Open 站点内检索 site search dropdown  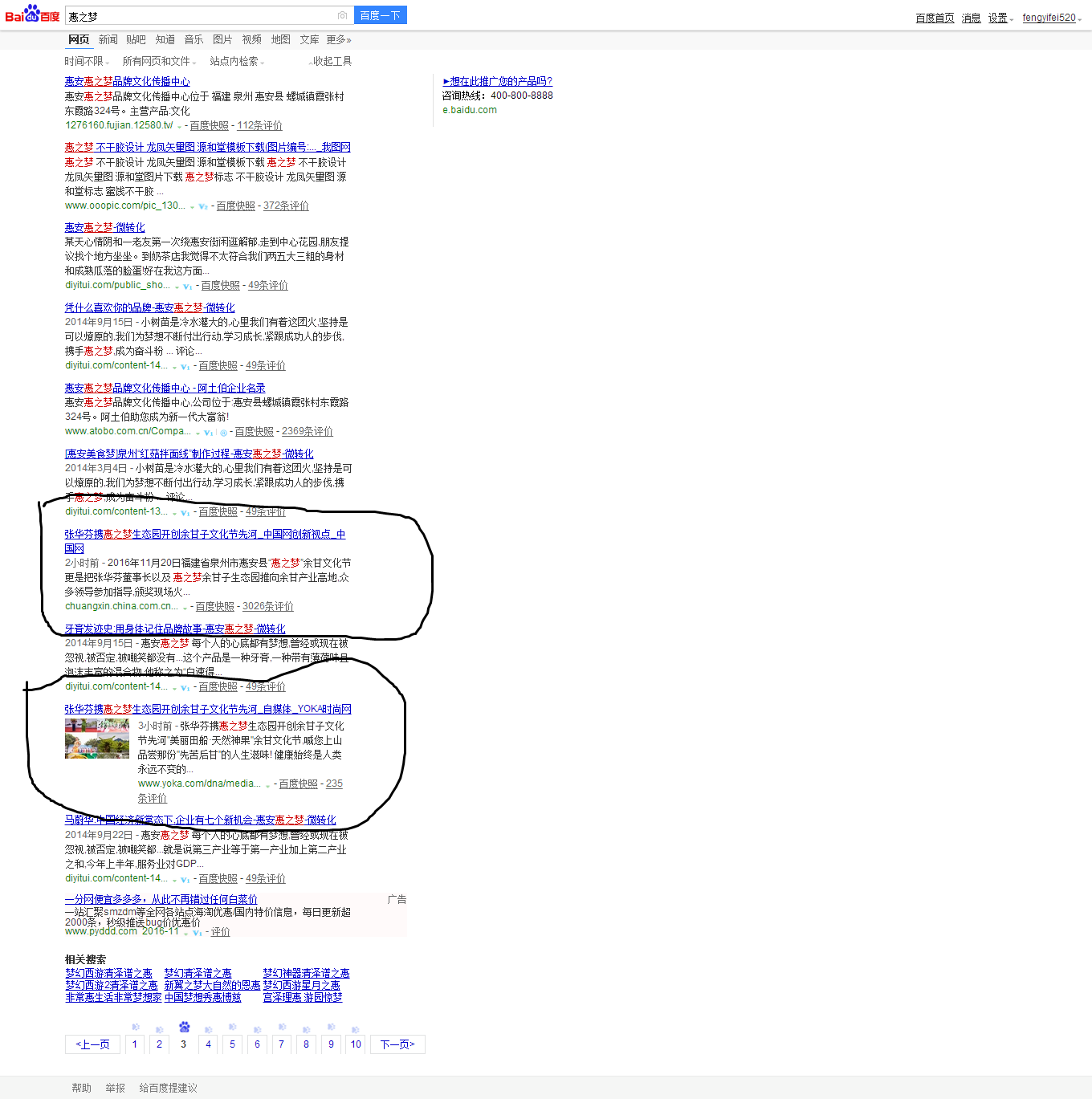pos(237,61)
